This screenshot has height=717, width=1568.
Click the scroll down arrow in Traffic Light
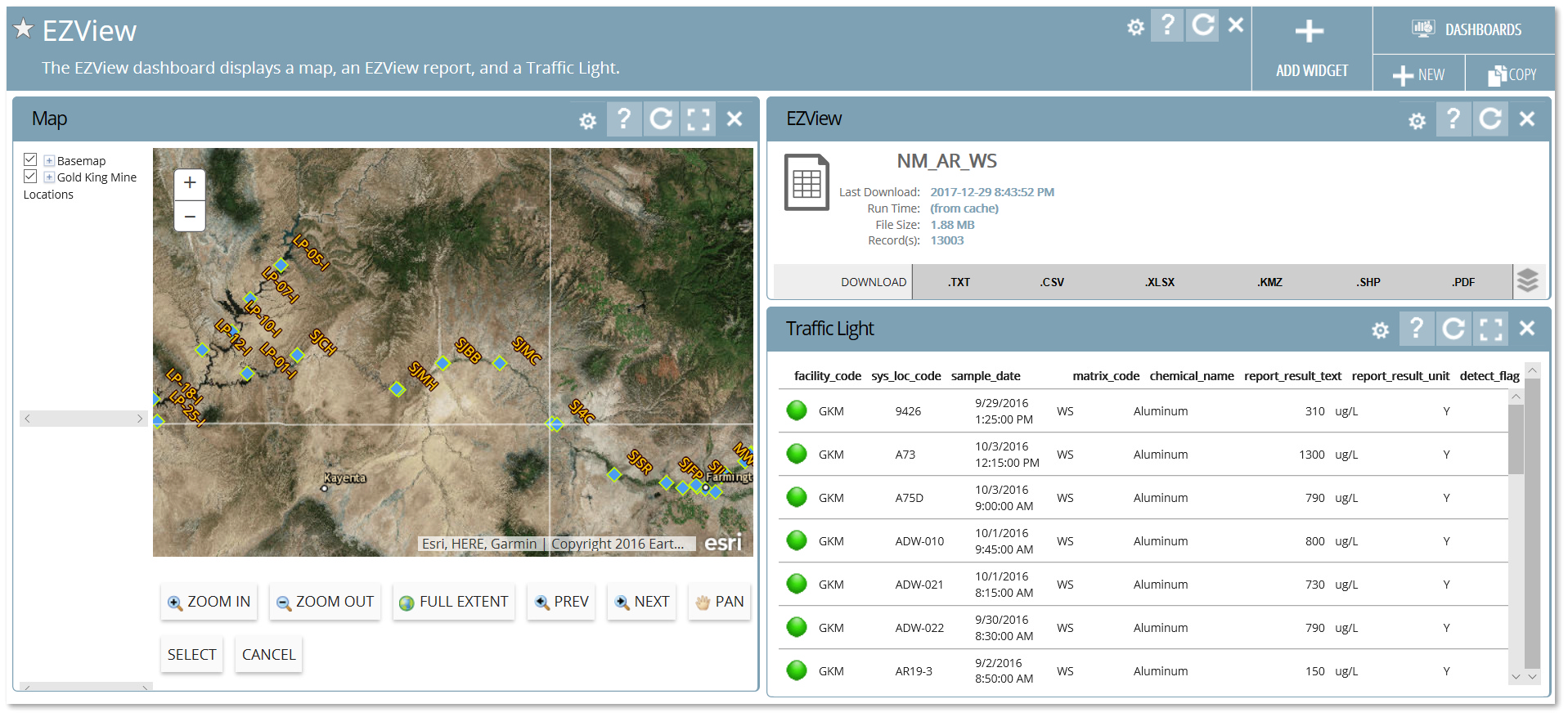1516,676
